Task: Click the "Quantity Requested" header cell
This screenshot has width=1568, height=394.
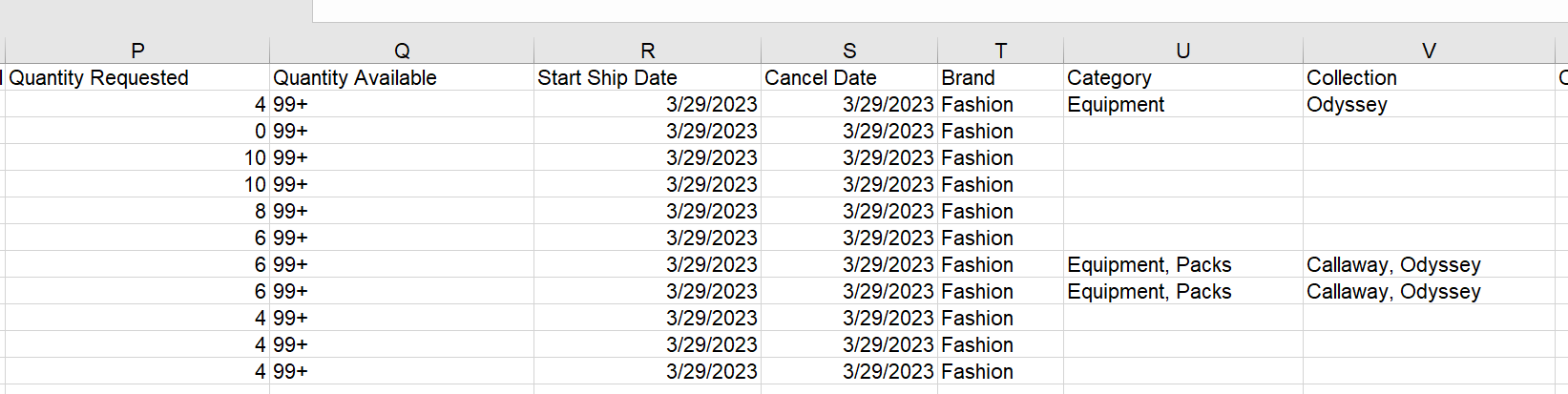Action: 137,77
